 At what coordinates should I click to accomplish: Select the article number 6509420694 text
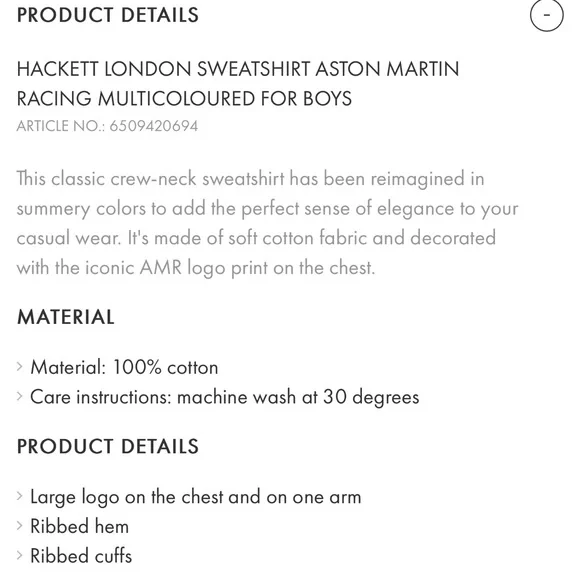pos(154,126)
